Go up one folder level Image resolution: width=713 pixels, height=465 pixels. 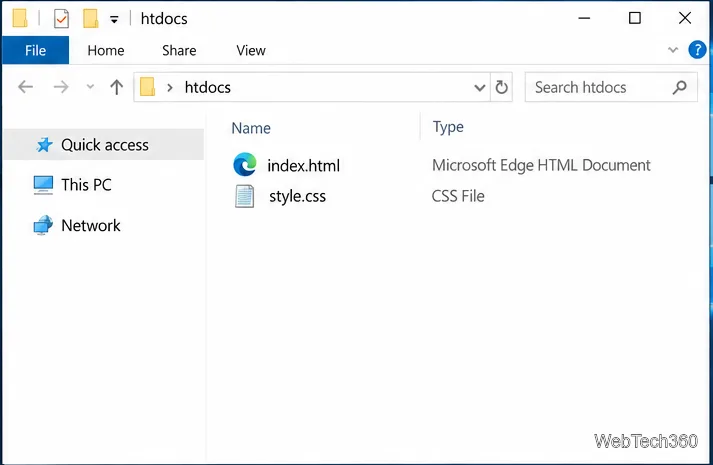coord(116,87)
